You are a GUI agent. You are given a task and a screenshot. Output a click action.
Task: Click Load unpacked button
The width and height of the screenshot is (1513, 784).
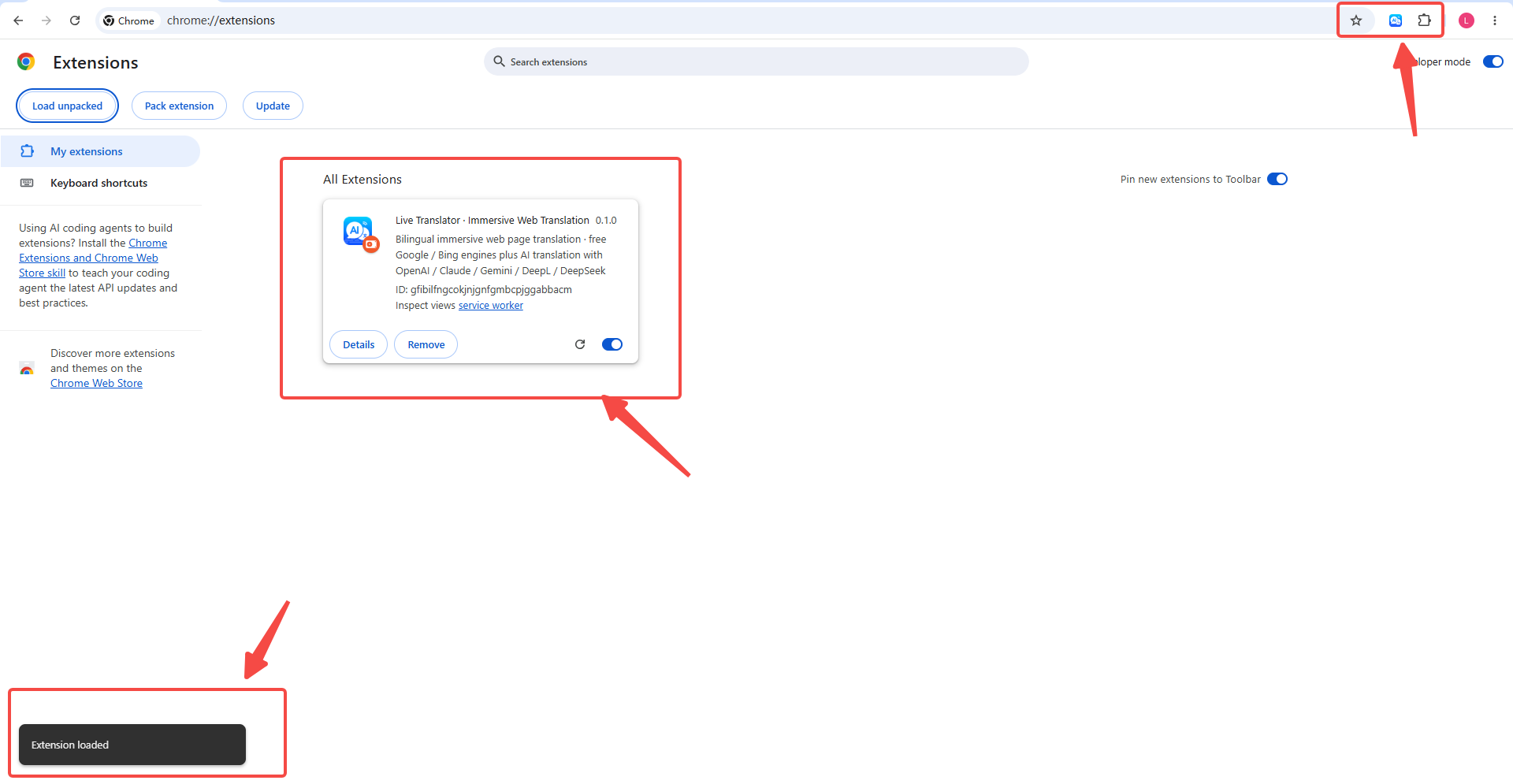(x=68, y=106)
